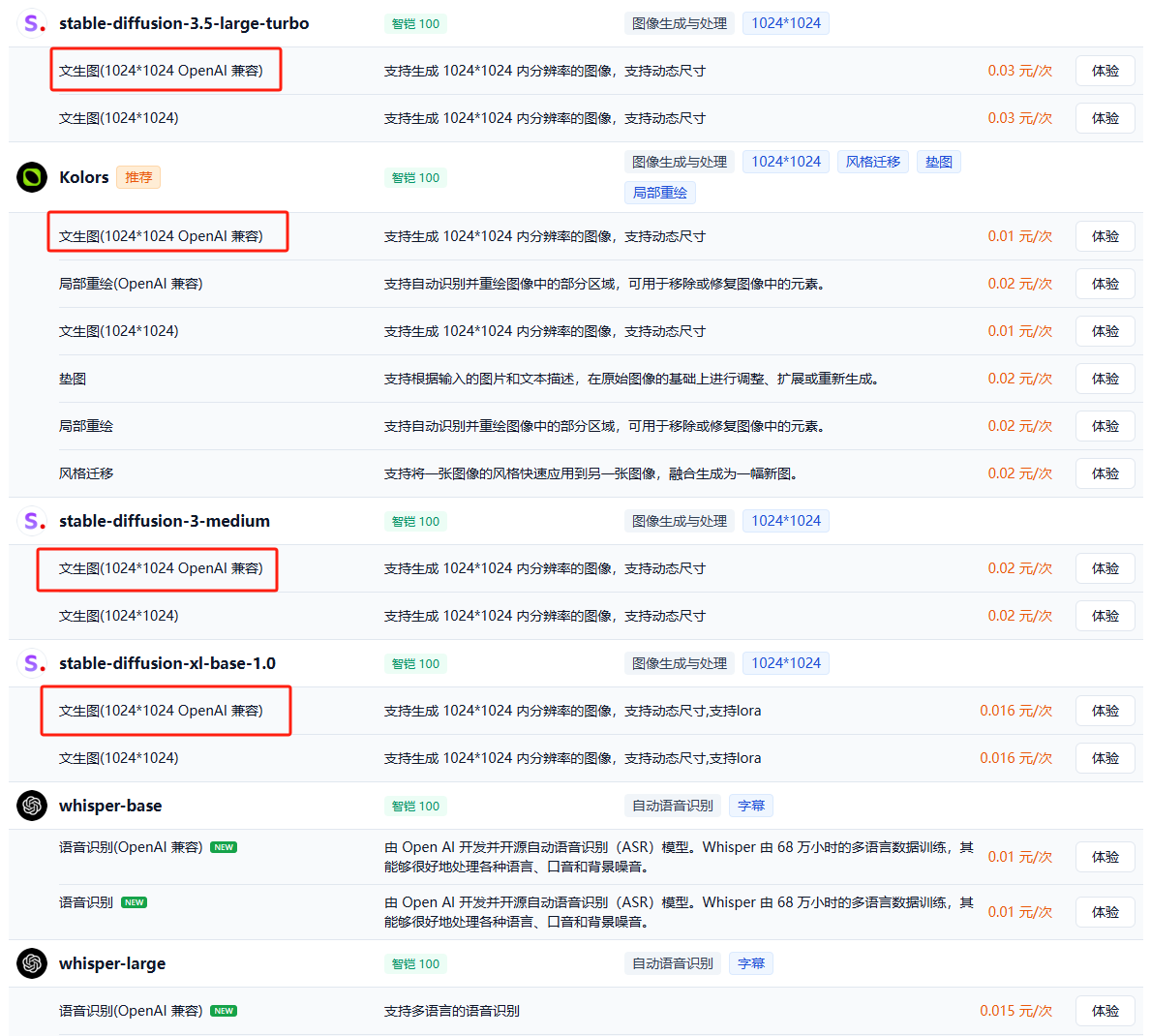Click the stable-diffusion-3.5-large-turbo logo icon
This screenshot has height=1036, width=1151.
[32, 23]
